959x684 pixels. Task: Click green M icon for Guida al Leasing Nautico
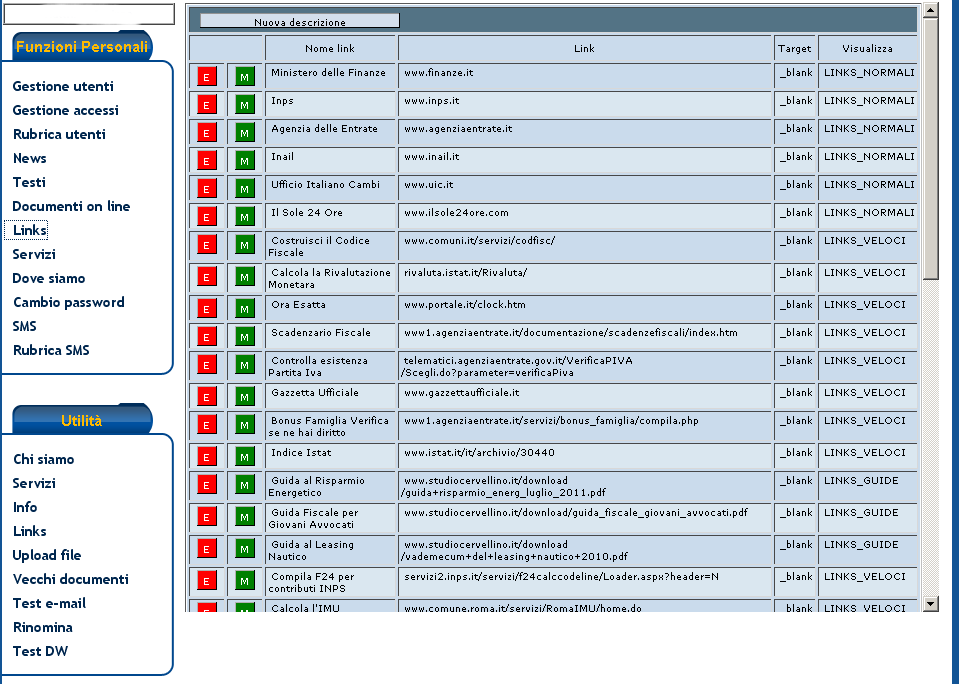pos(245,549)
